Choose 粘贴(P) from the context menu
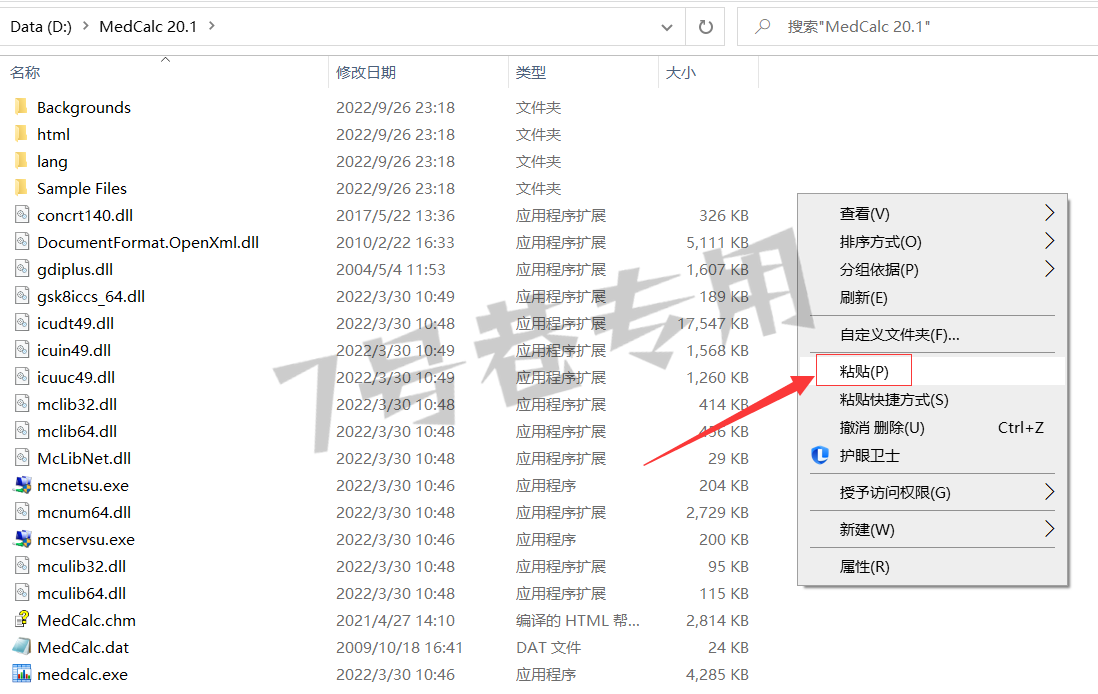The image size is (1098, 694). (x=933, y=371)
